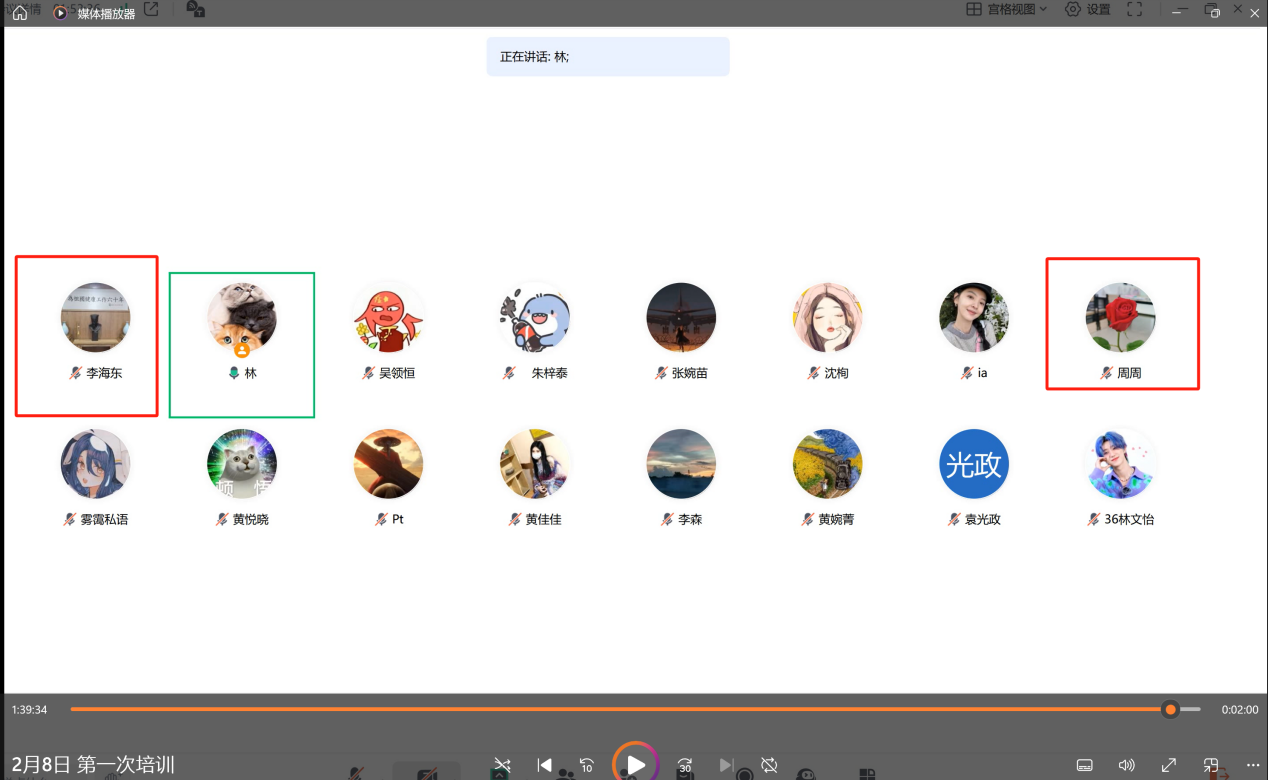Skip forward 30 seconds
The image size is (1268, 780).
point(685,765)
